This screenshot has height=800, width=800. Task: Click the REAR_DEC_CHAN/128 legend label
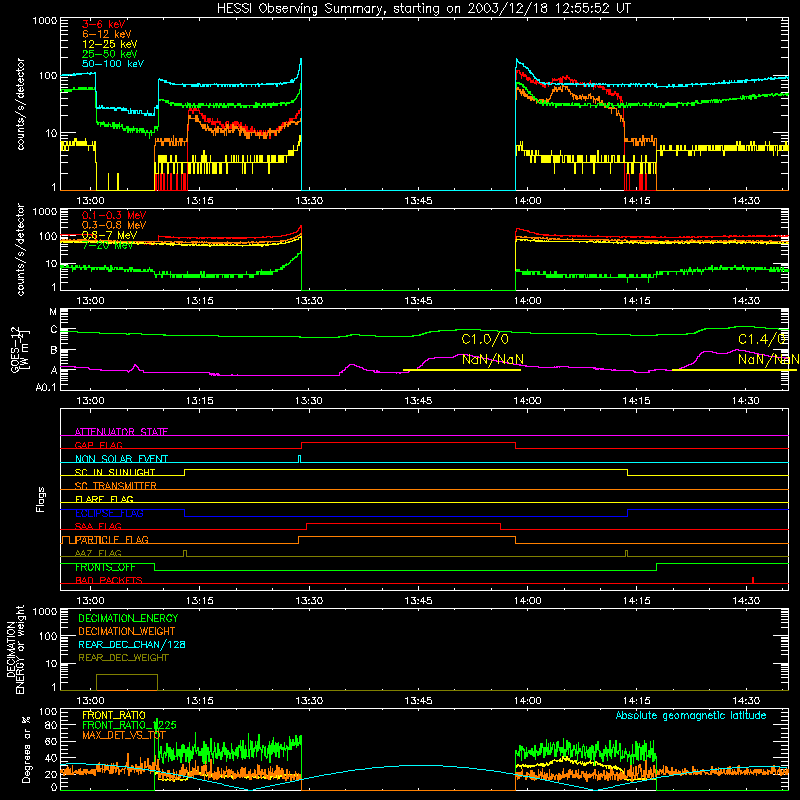pos(132,645)
